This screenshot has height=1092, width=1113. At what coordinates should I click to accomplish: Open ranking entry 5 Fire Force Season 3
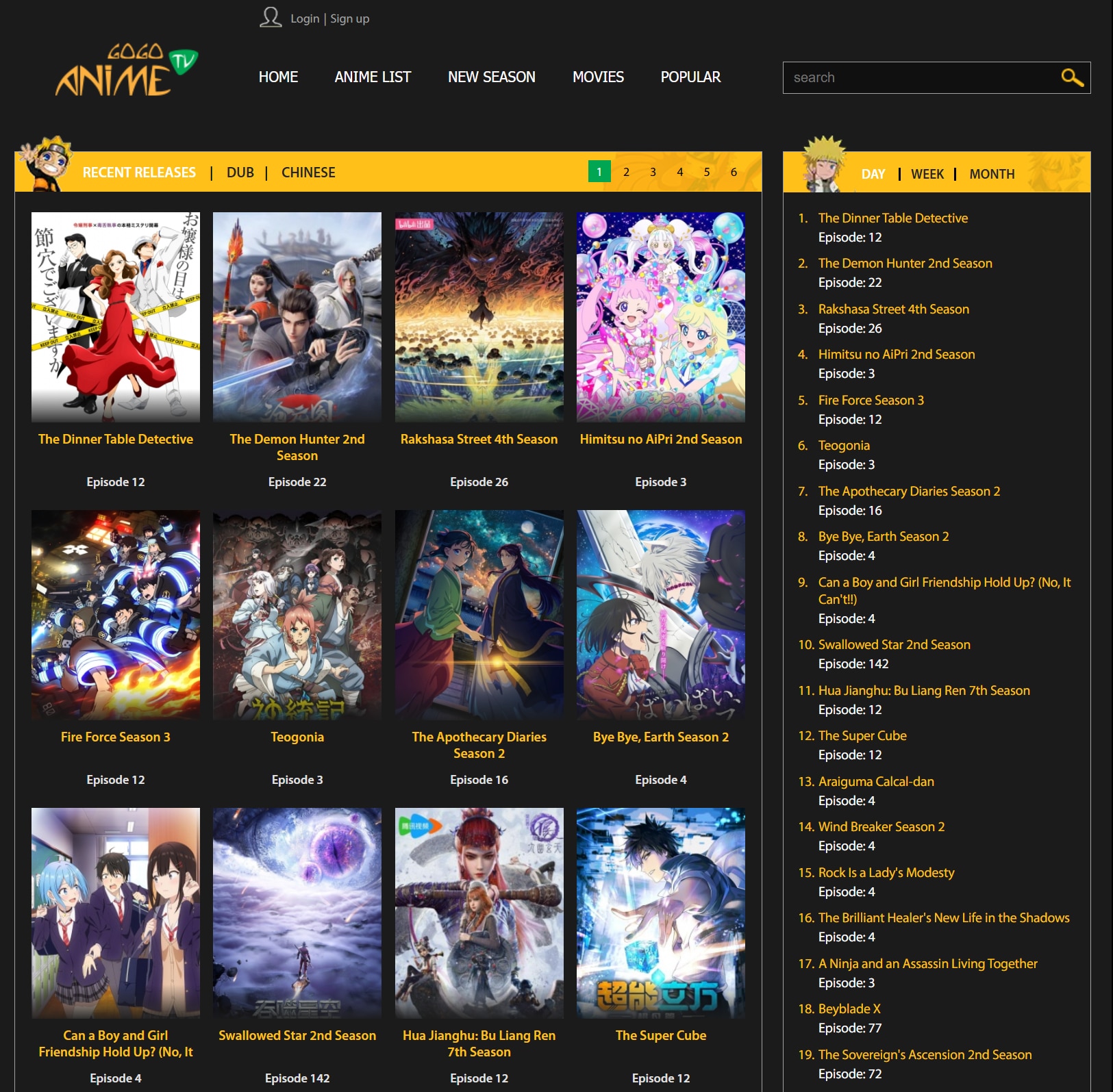(x=871, y=400)
